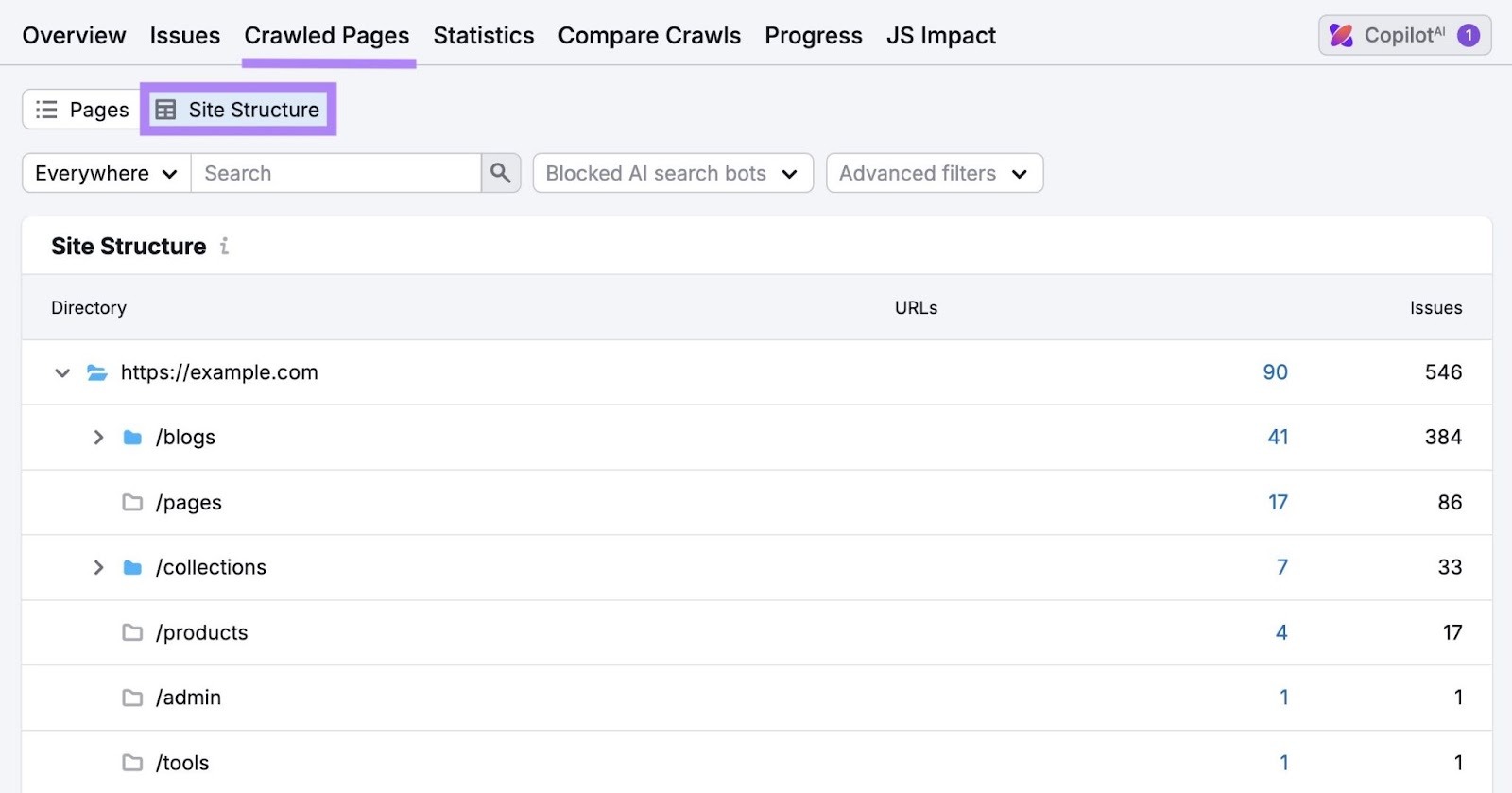Click the search magnifier icon
The height and width of the screenshot is (793, 1512).
[x=501, y=173]
